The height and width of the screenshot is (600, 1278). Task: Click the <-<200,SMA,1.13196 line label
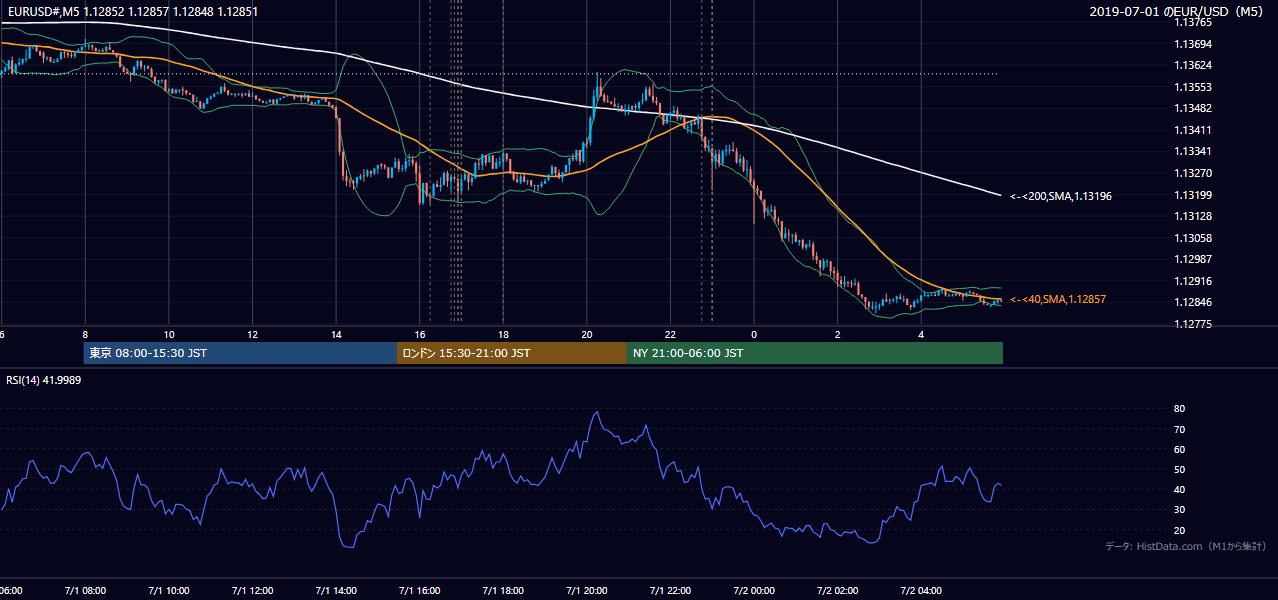(1060, 196)
